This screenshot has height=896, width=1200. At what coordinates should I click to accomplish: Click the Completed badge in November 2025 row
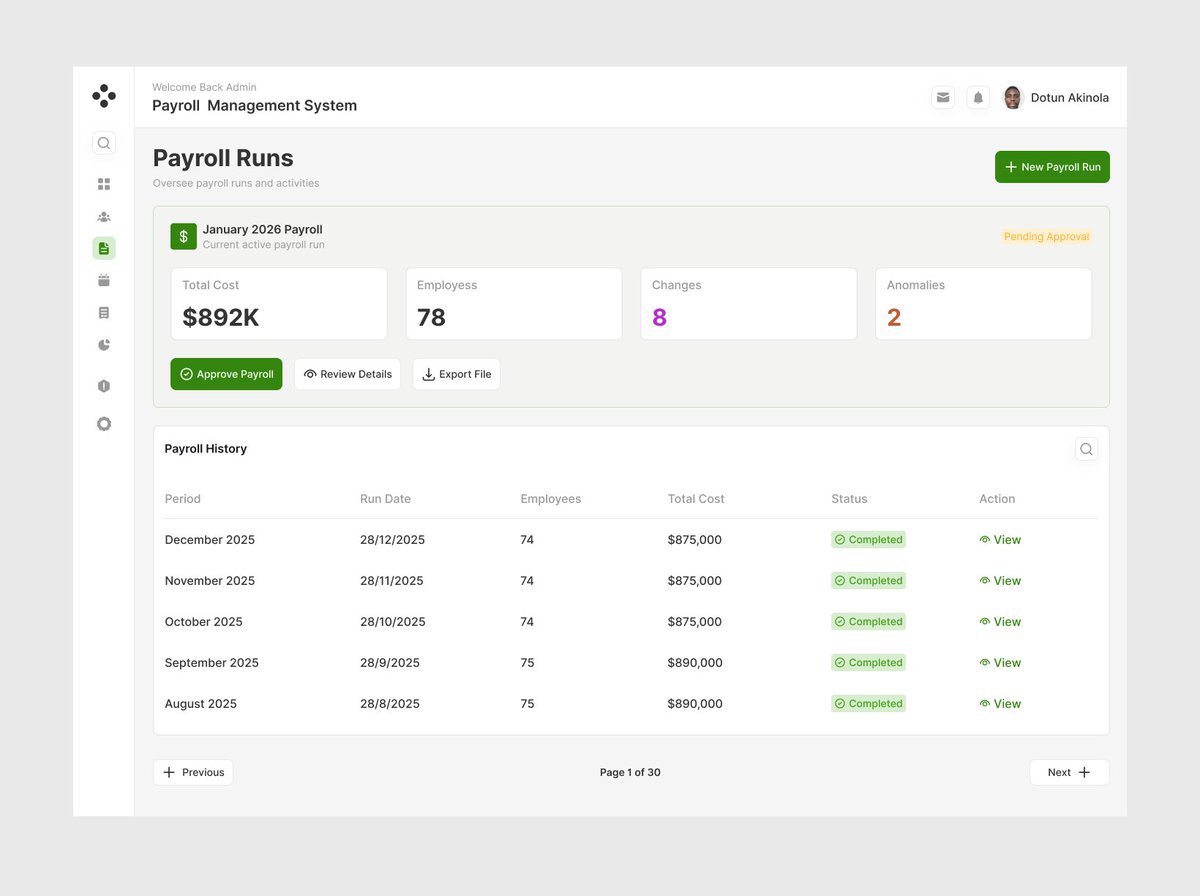(x=868, y=581)
